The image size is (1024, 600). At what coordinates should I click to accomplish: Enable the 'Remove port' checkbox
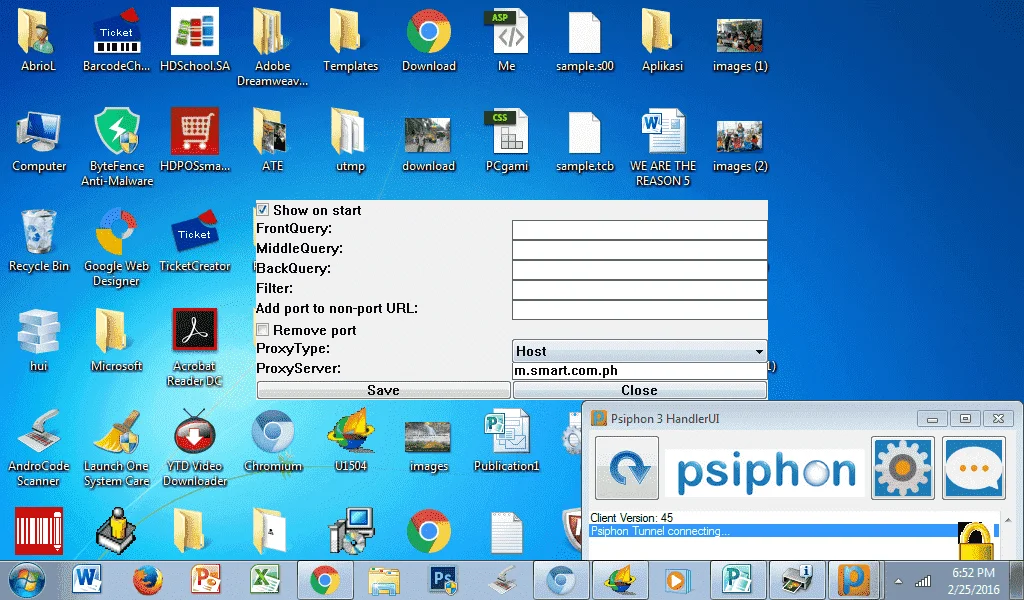[263, 330]
